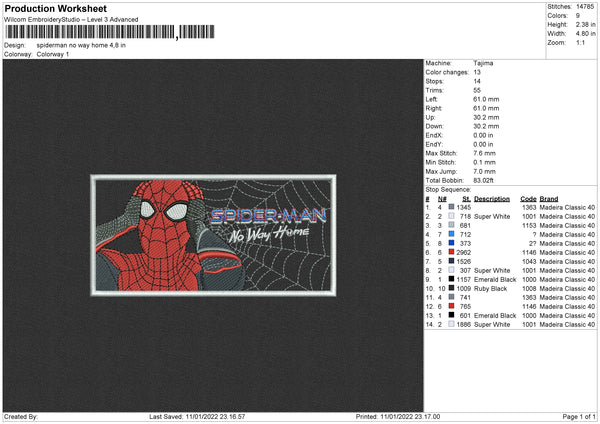Click code 1153 in stop row 3
Screen dimensions: 600x424
pos(529,226)
